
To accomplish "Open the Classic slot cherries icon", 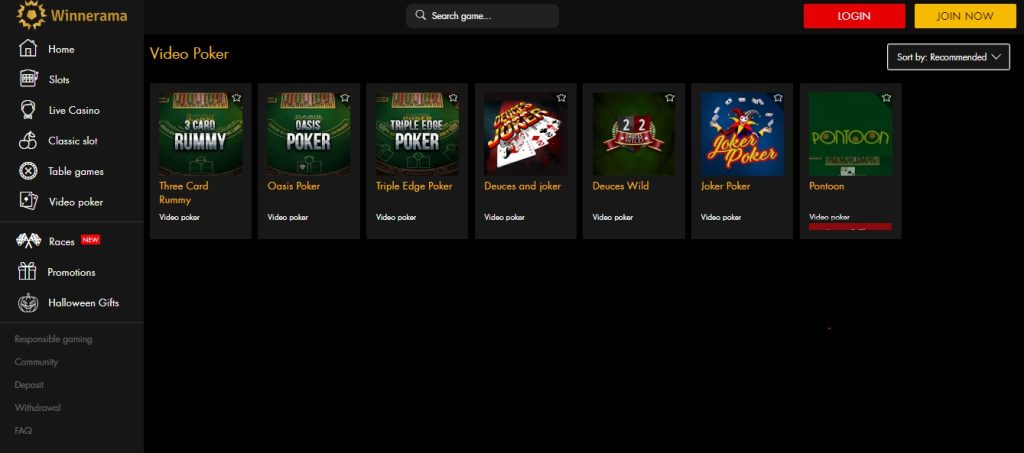I will click(x=28, y=140).
